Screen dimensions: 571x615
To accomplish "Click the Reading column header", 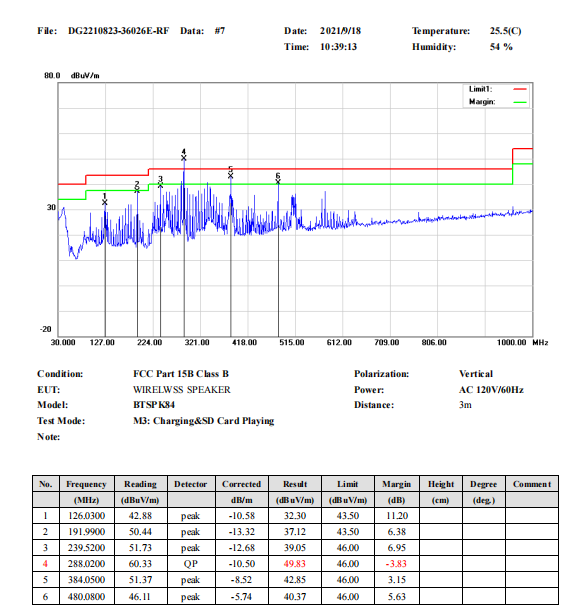I will (140, 484).
